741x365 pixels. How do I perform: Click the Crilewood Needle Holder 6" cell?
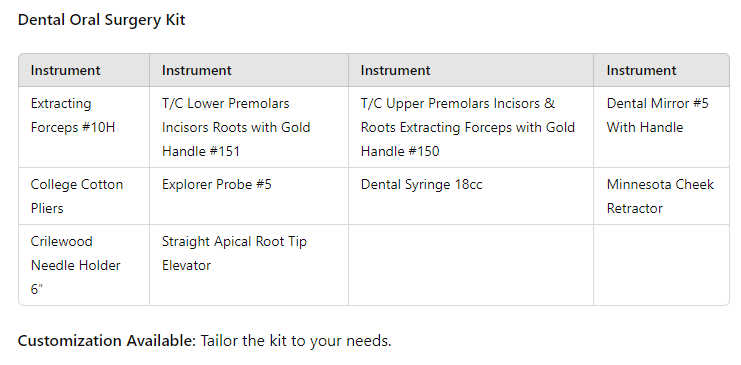click(x=84, y=265)
